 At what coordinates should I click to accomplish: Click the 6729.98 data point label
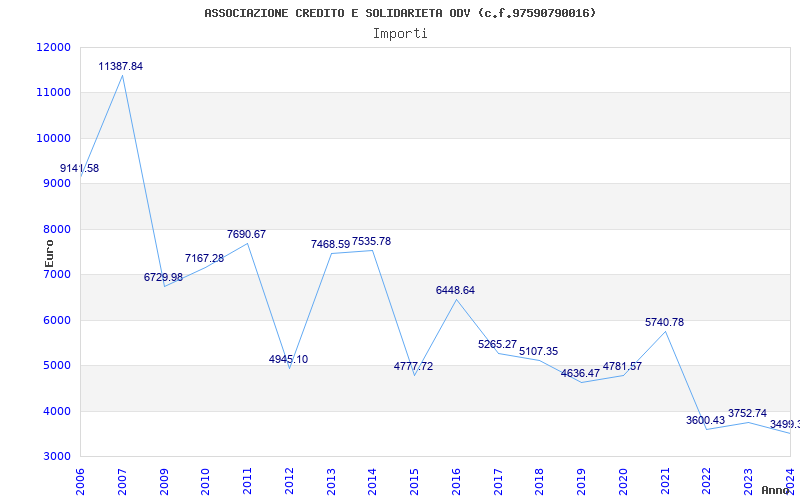point(163,277)
